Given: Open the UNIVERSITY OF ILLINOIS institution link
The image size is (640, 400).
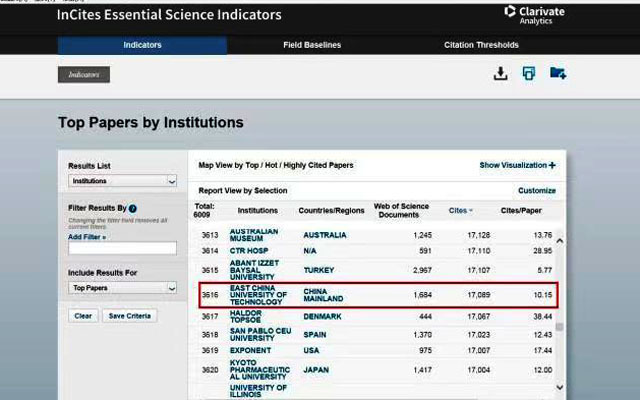Looking at the screenshot, I should click(x=258, y=391).
